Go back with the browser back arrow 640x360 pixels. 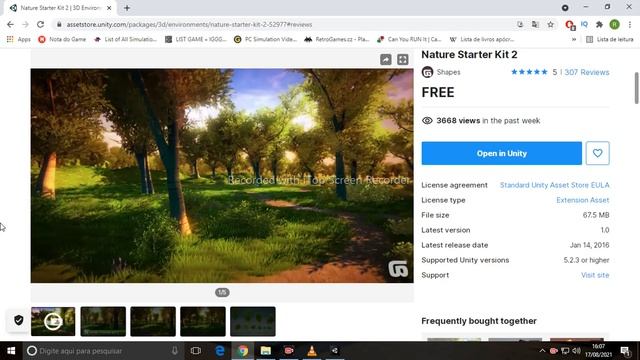coord(10,24)
